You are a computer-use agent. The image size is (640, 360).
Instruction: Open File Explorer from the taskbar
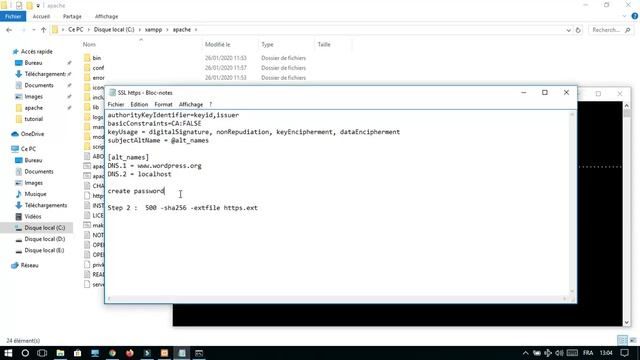click(x=60, y=353)
